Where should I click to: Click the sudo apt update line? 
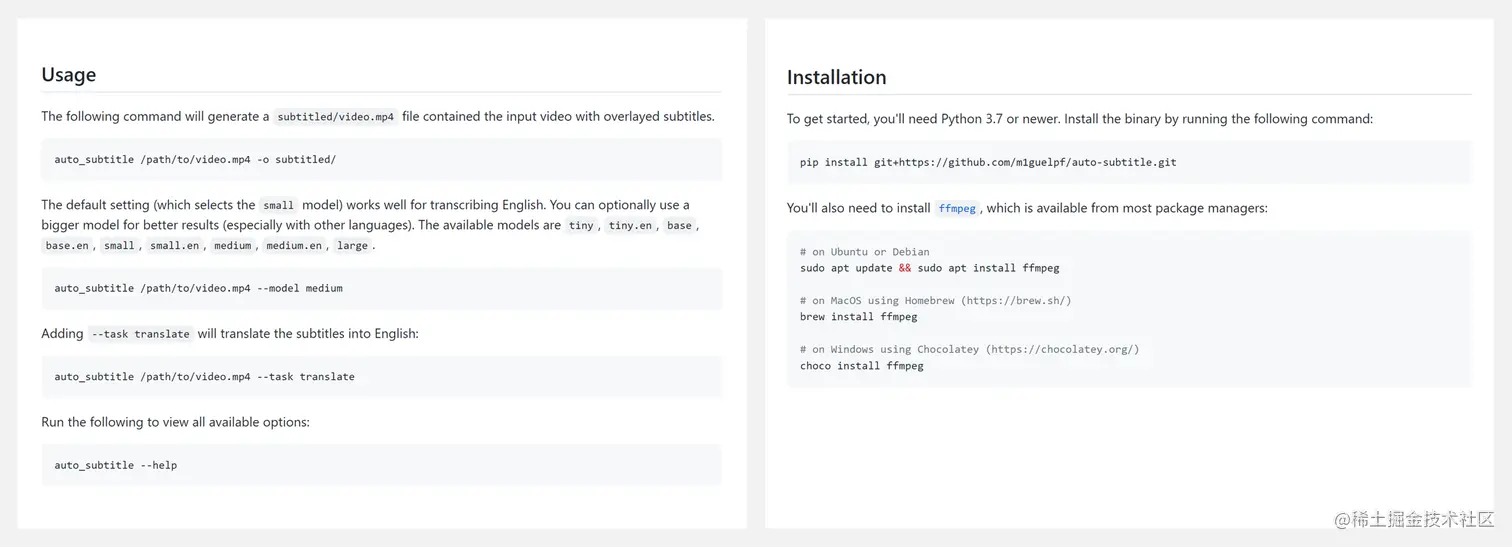click(929, 268)
